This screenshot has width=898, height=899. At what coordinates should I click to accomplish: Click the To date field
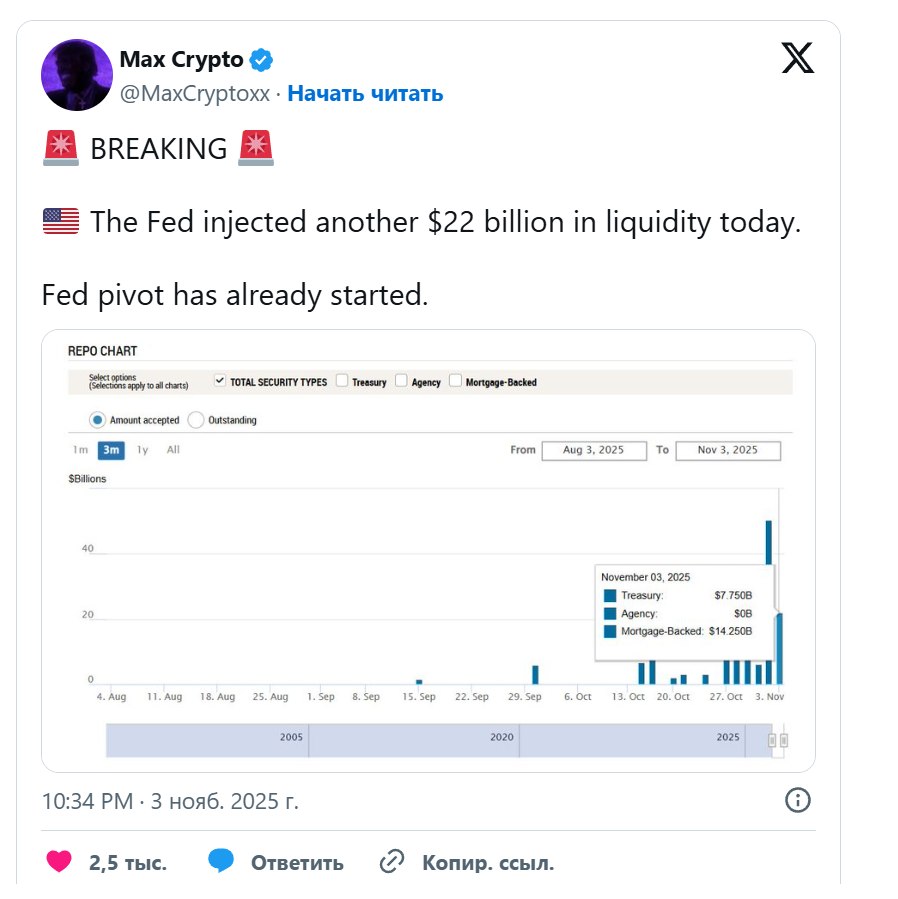tap(727, 450)
